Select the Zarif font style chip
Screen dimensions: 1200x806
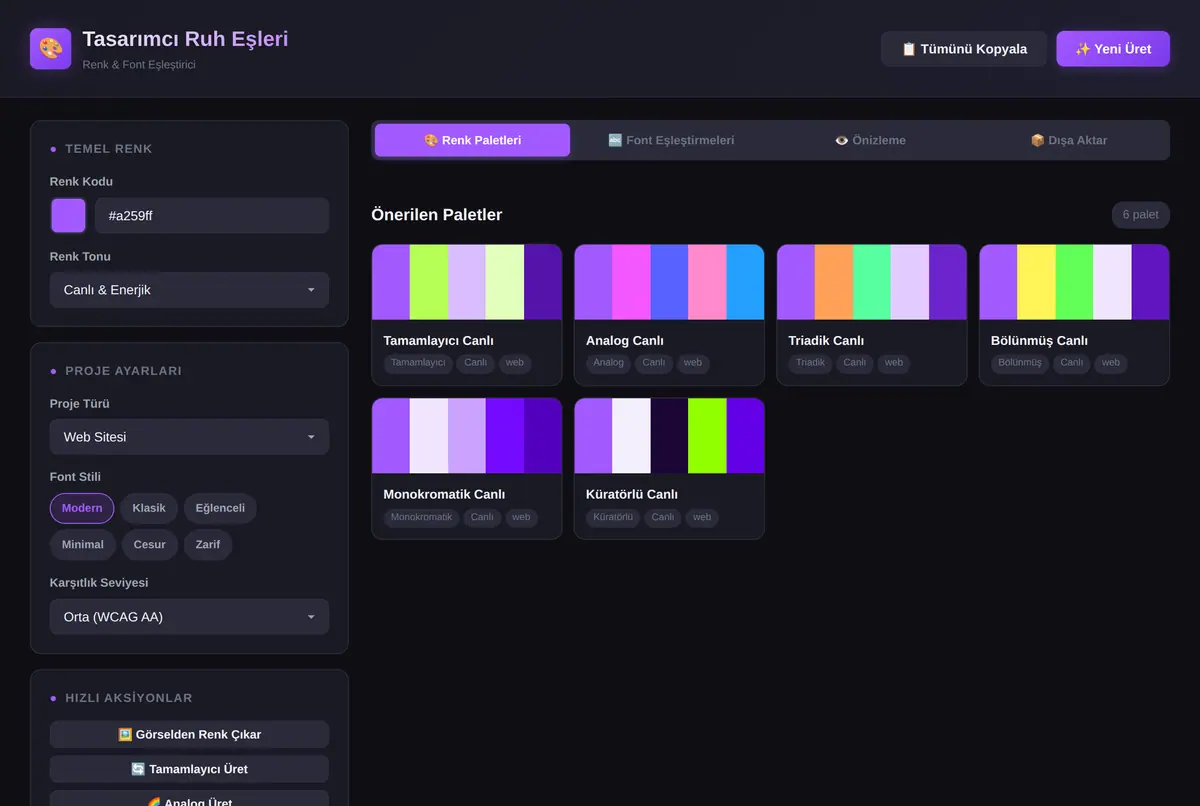pyautogui.click(x=208, y=545)
